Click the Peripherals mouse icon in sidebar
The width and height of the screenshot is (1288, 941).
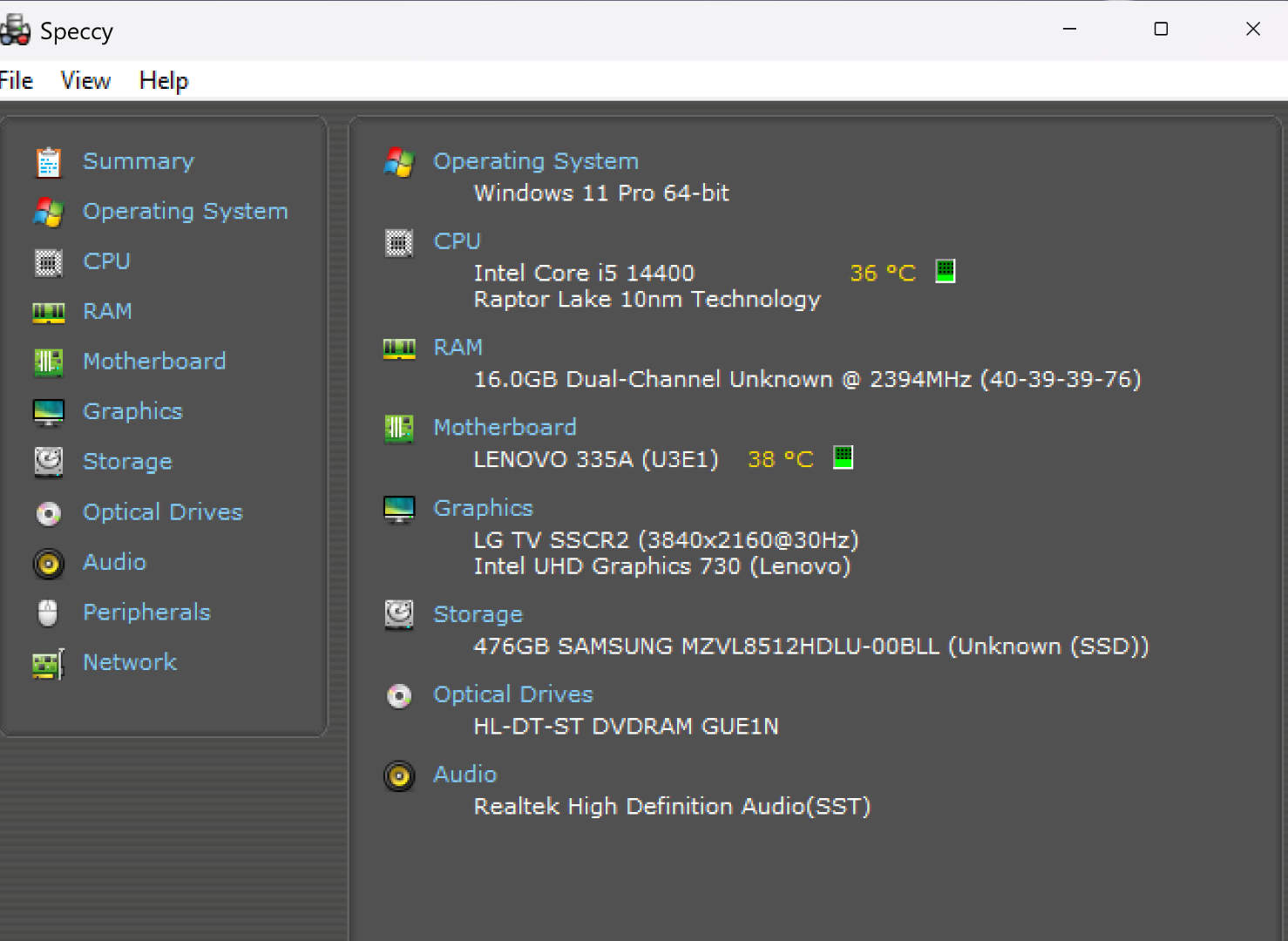tap(48, 613)
